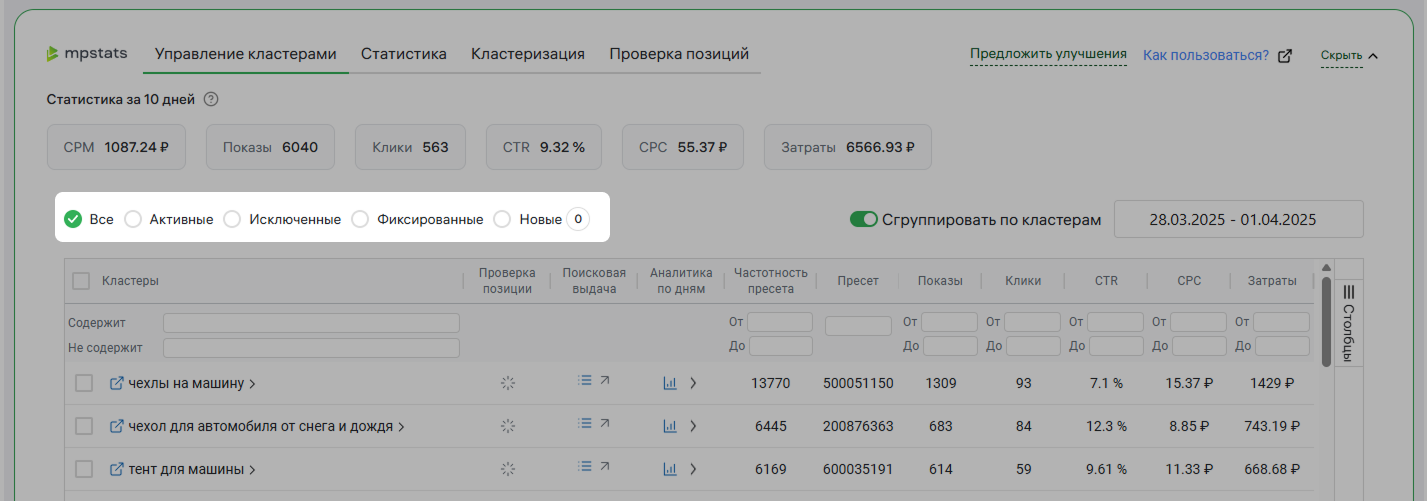This screenshot has width=1427, height=501.
Task: Select the Новые radio filter
Action: click(x=502, y=219)
